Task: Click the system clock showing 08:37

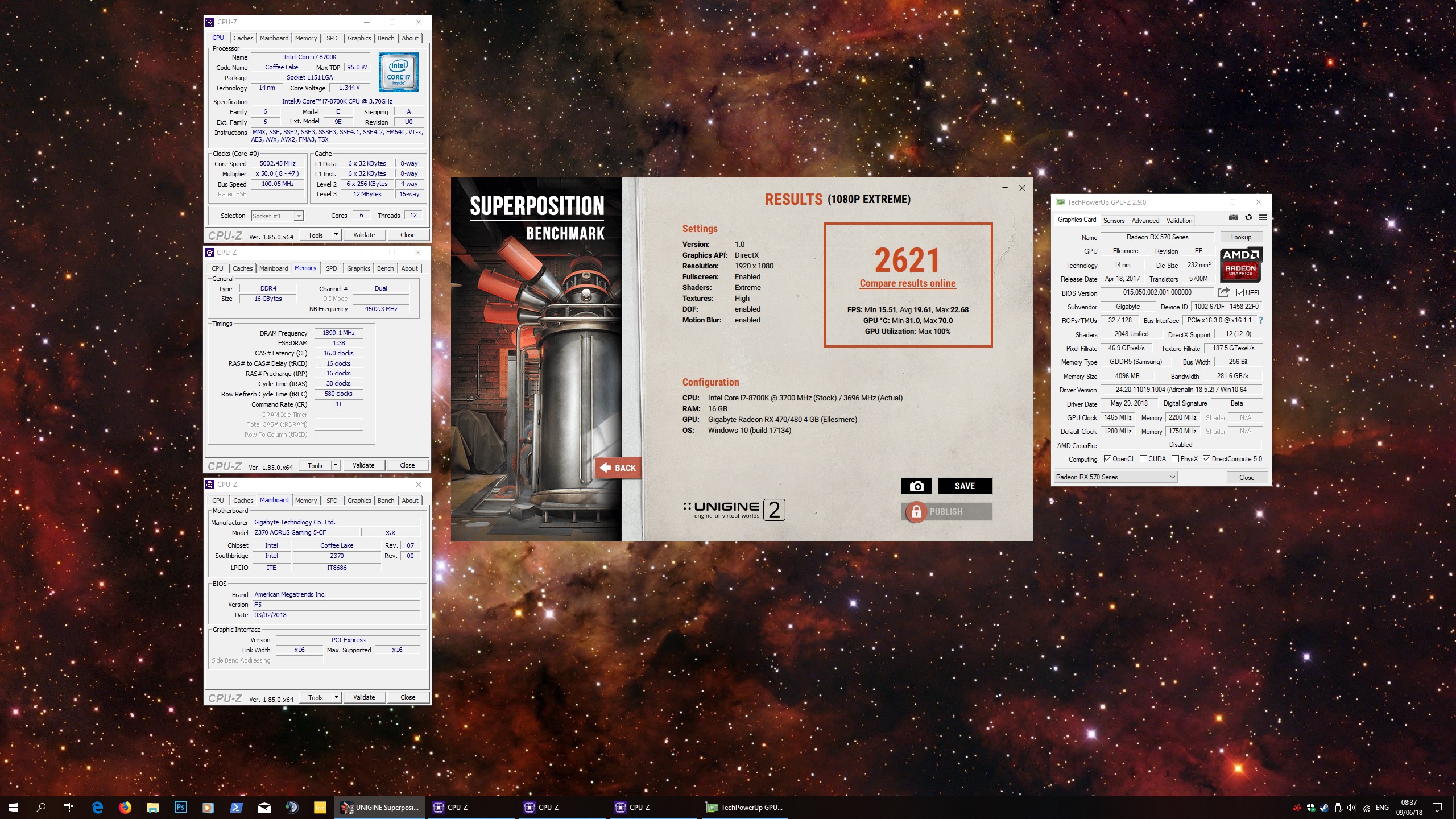Action: [1409, 807]
